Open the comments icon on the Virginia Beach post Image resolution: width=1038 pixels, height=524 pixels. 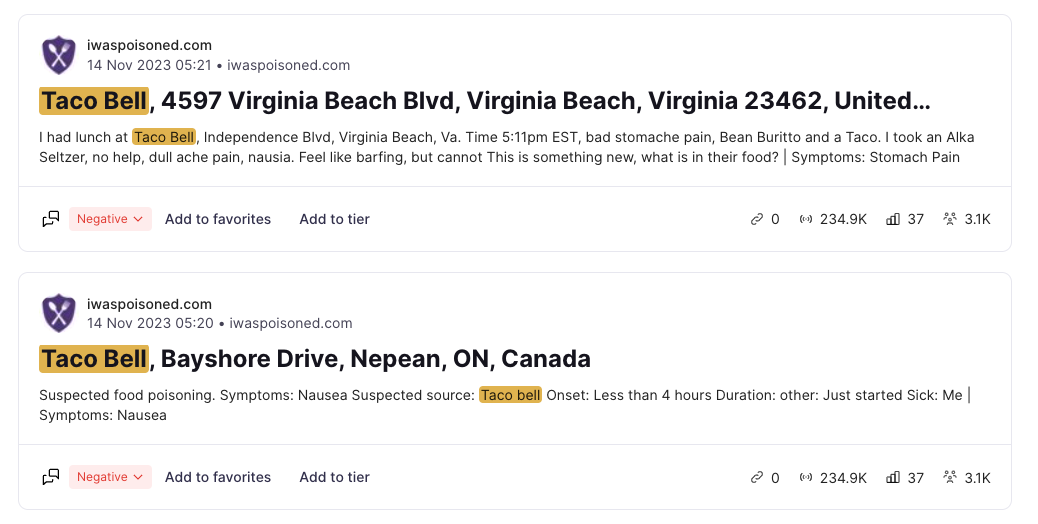[51, 219]
